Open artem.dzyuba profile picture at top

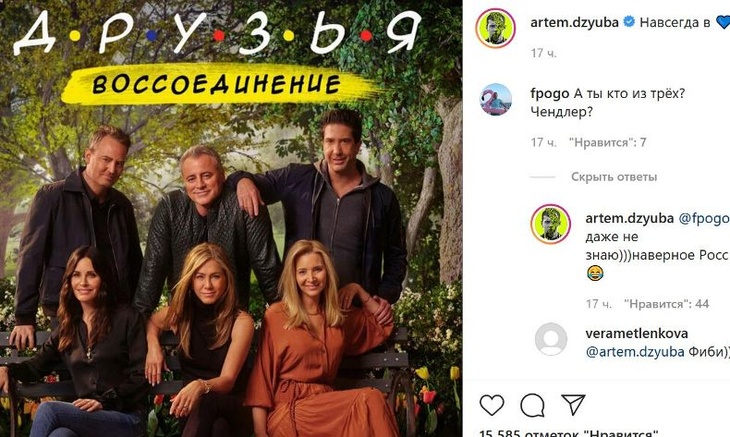click(495, 28)
